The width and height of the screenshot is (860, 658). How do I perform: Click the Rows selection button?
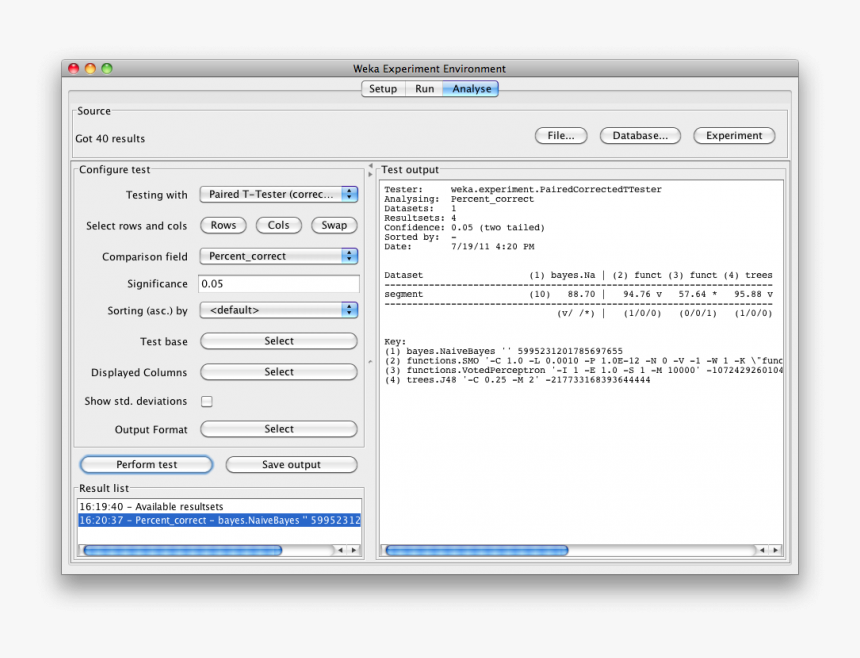pyautogui.click(x=222, y=225)
